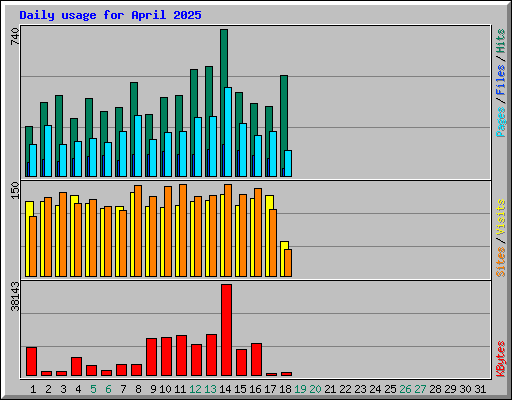Click the 740 scale value for hits
Screen dimensions: 512x400
(x=15, y=36)
